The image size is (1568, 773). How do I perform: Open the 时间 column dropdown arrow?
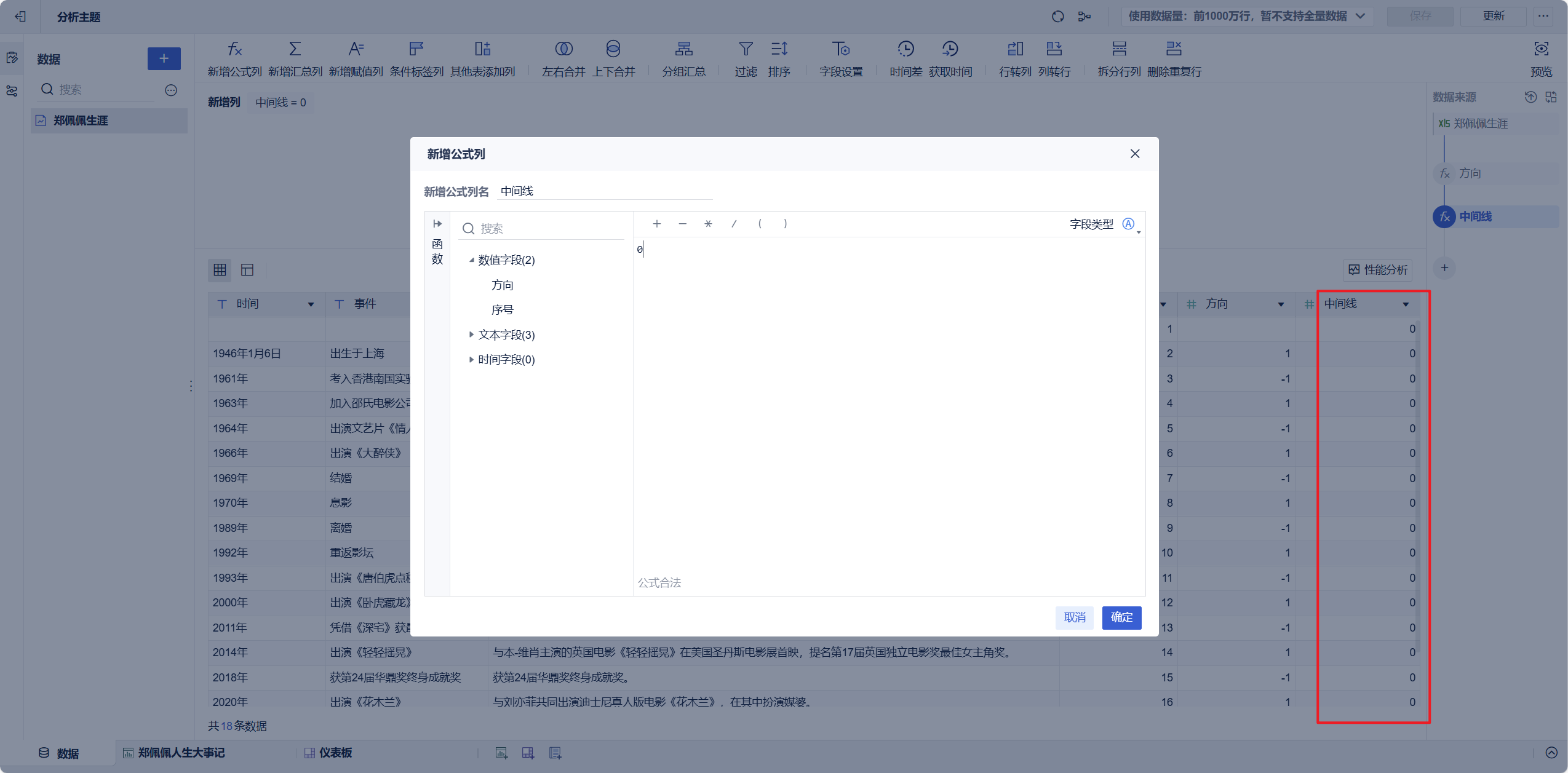pyautogui.click(x=311, y=304)
